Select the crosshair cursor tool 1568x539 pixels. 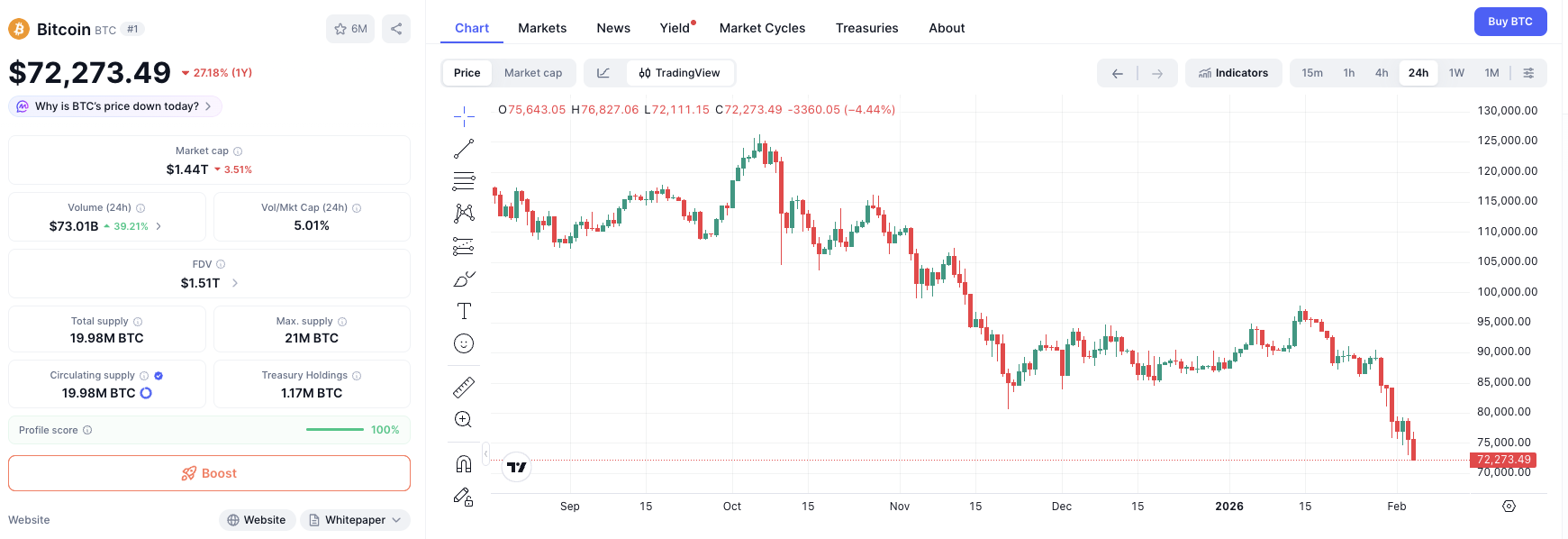point(464,115)
